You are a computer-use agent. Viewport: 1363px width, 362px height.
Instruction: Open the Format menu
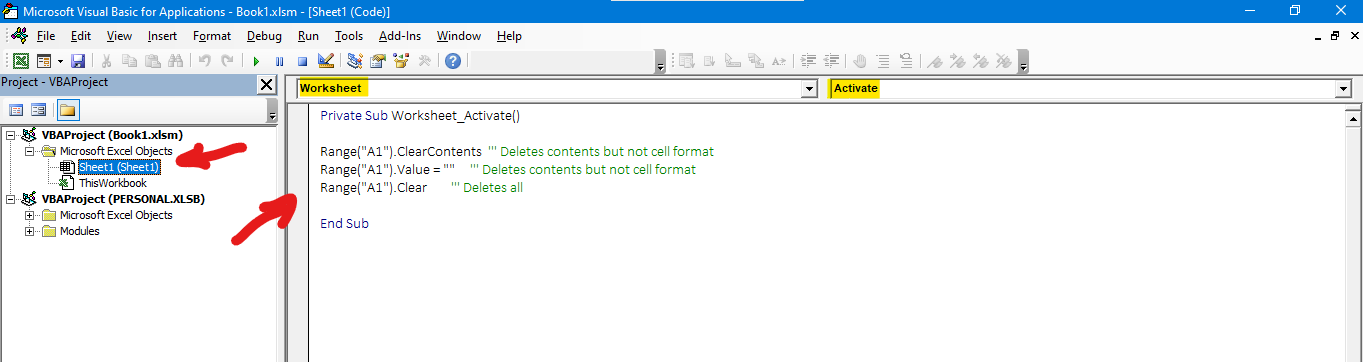pos(212,36)
